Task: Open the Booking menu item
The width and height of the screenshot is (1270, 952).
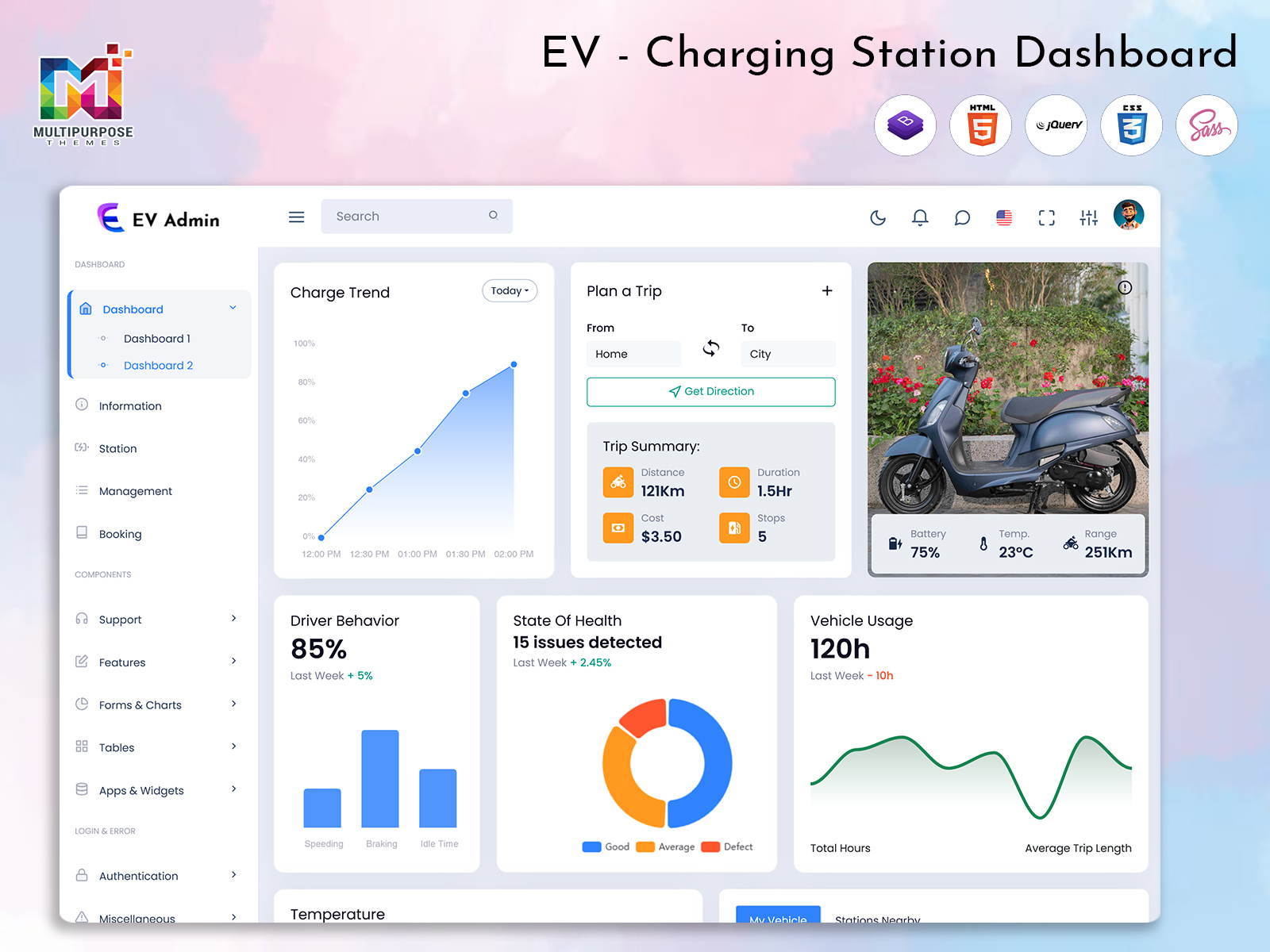Action: point(120,535)
